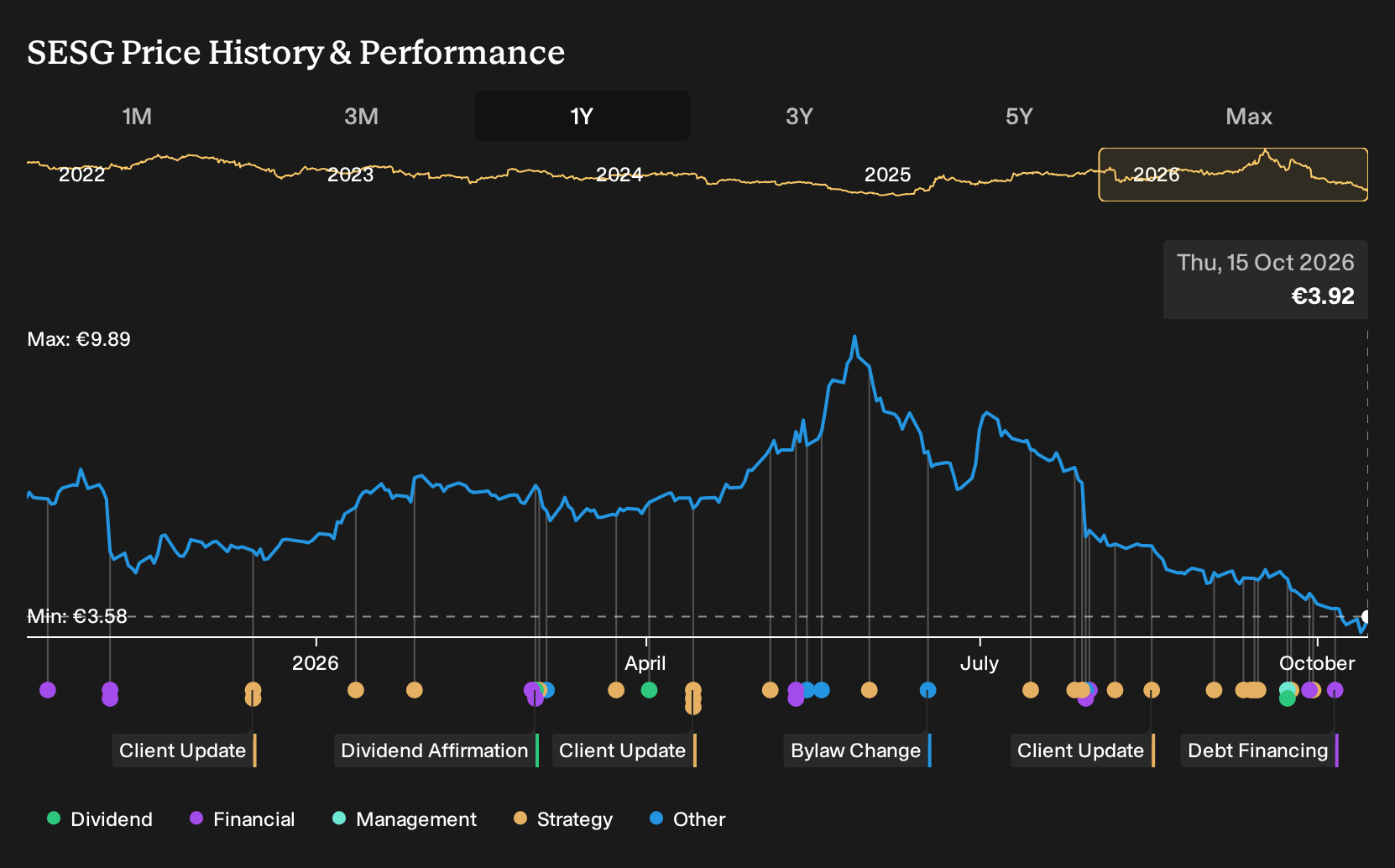1395x868 pixels.
Task: Select the green Dividend marker near April
Action: pos(649,690)
